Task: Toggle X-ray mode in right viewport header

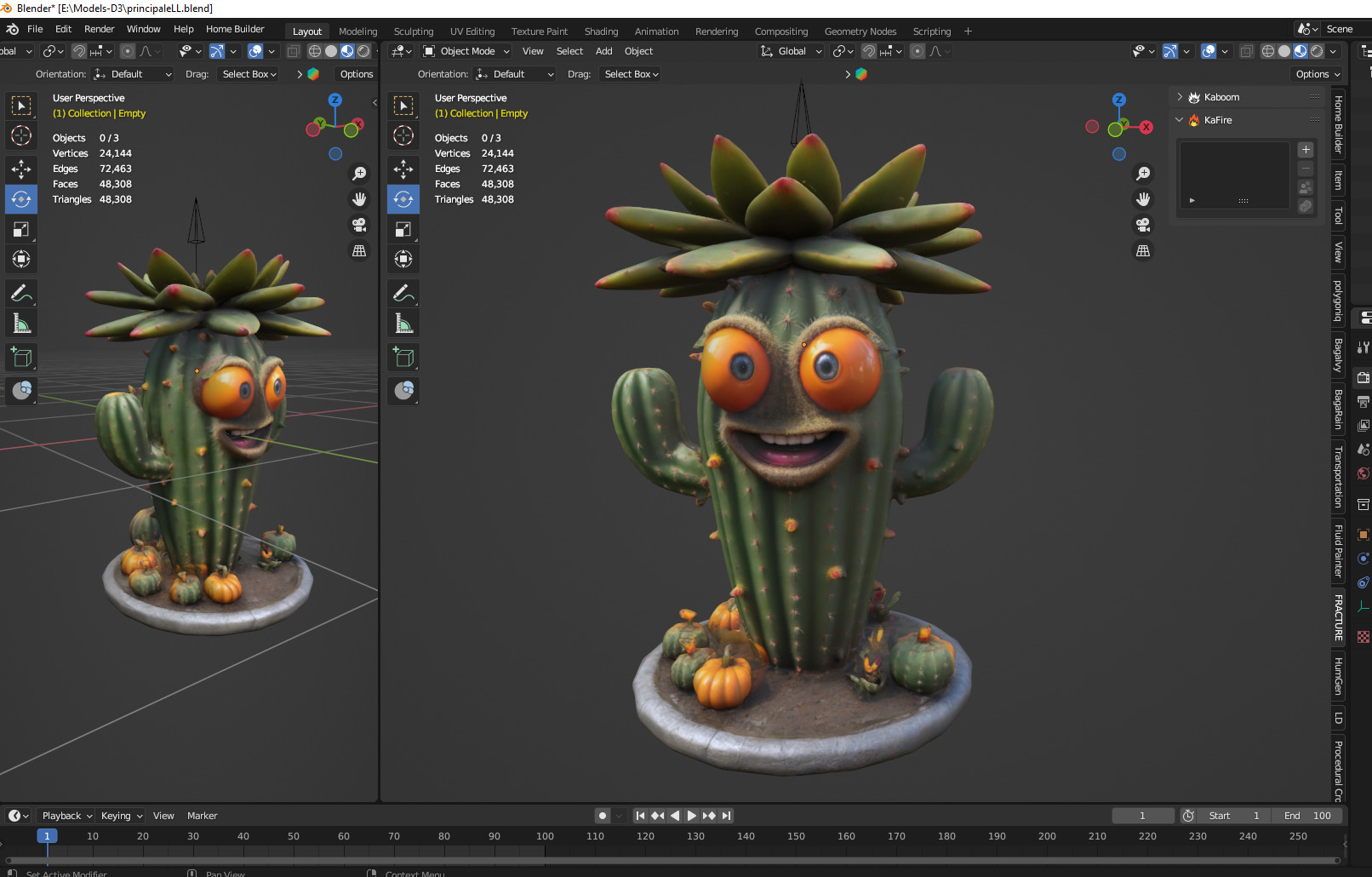Action: click(1246, 51)
